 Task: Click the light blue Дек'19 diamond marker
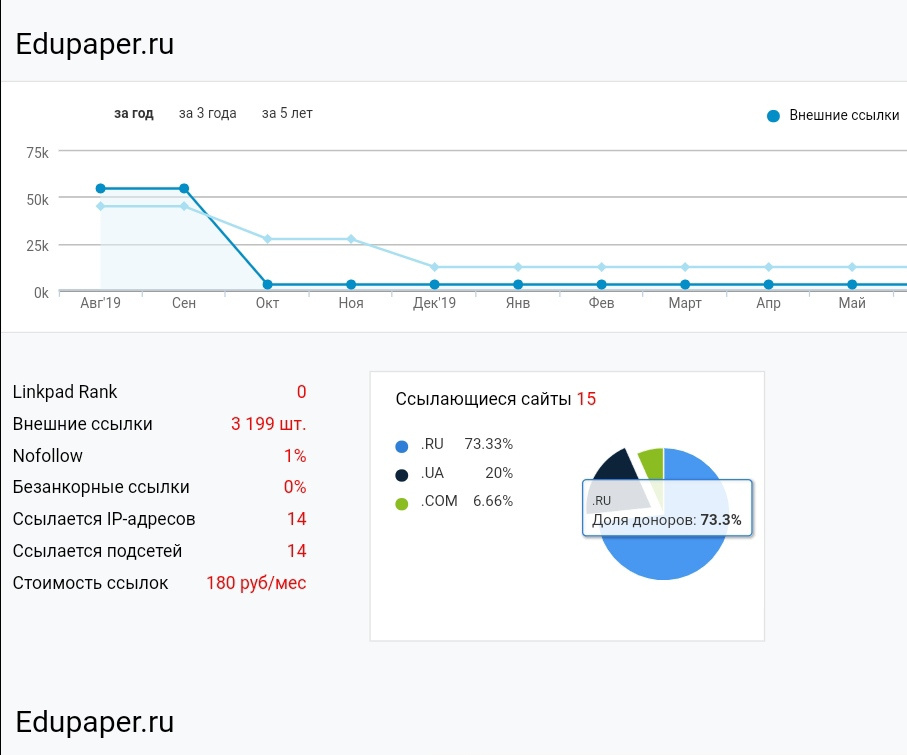pos(434,267)
